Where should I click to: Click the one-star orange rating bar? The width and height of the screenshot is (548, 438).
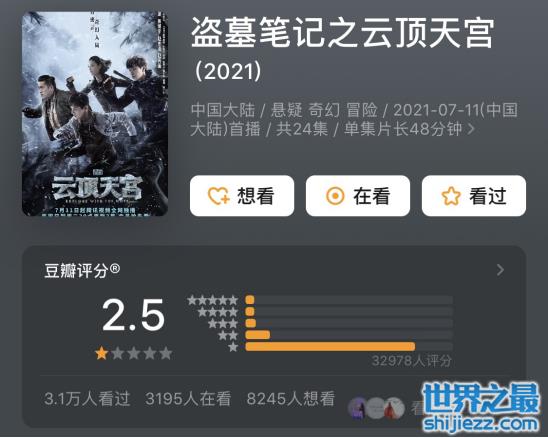pos(330,347)
